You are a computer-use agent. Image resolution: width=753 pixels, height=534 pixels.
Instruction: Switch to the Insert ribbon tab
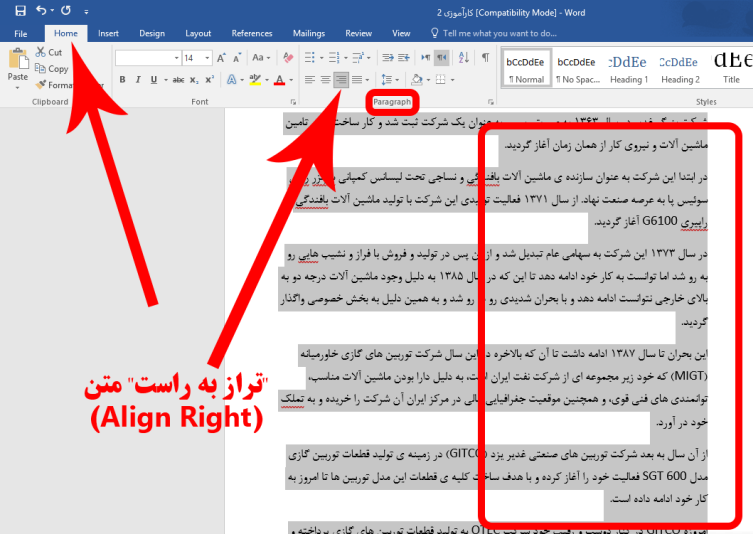(x=108, y=33)
